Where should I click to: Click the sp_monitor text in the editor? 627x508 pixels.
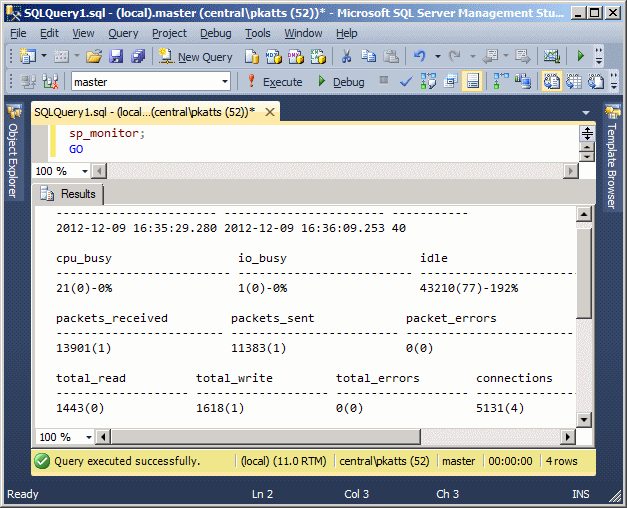click(x=104, y=133)
